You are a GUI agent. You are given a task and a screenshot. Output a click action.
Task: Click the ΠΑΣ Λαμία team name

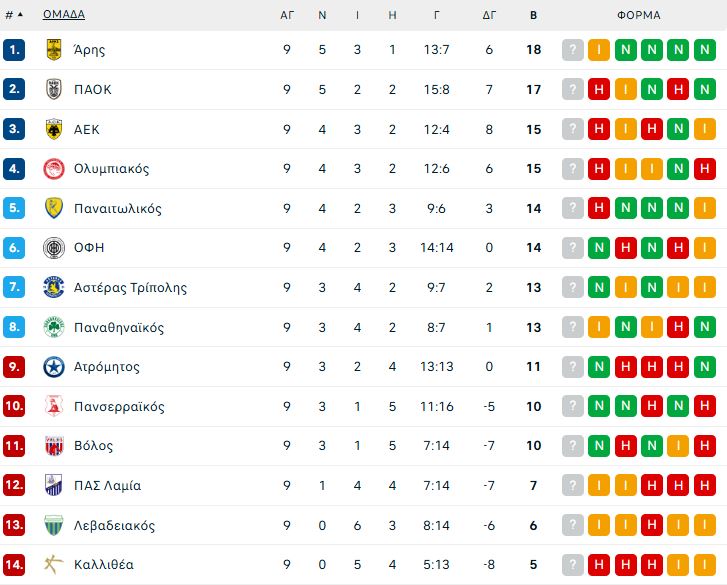click(107, 486)
